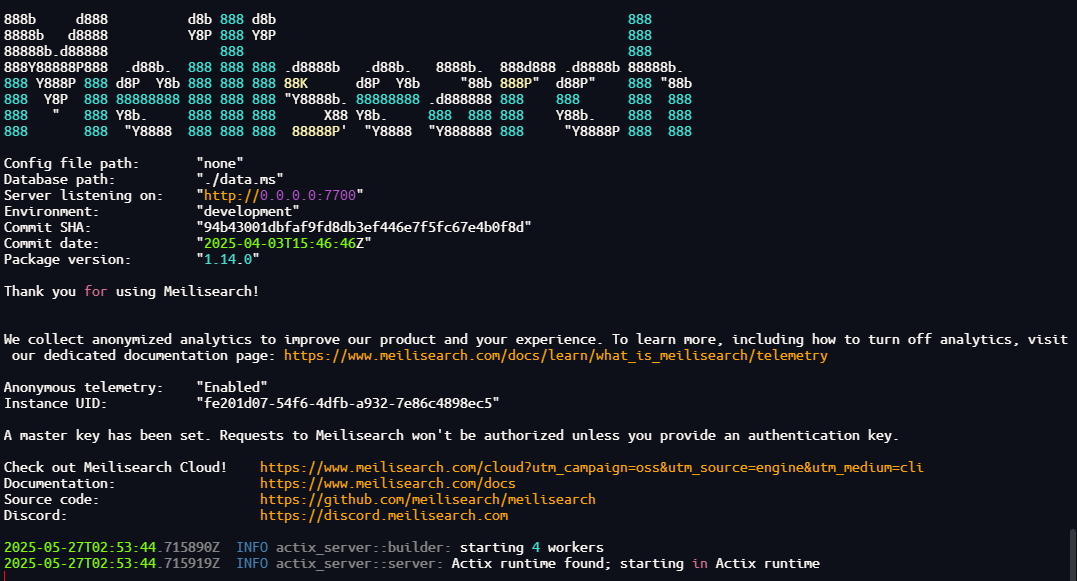Click the "Thank you for using Meilisearch!" line
The image size is (1077, 581).
click(131, 291)
